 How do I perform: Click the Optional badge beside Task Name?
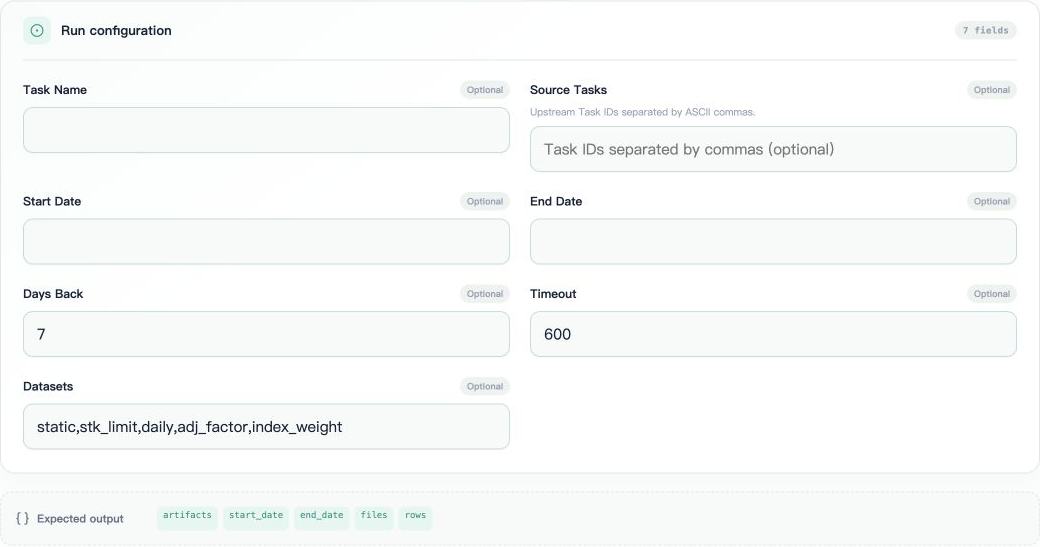click(485, 90)
